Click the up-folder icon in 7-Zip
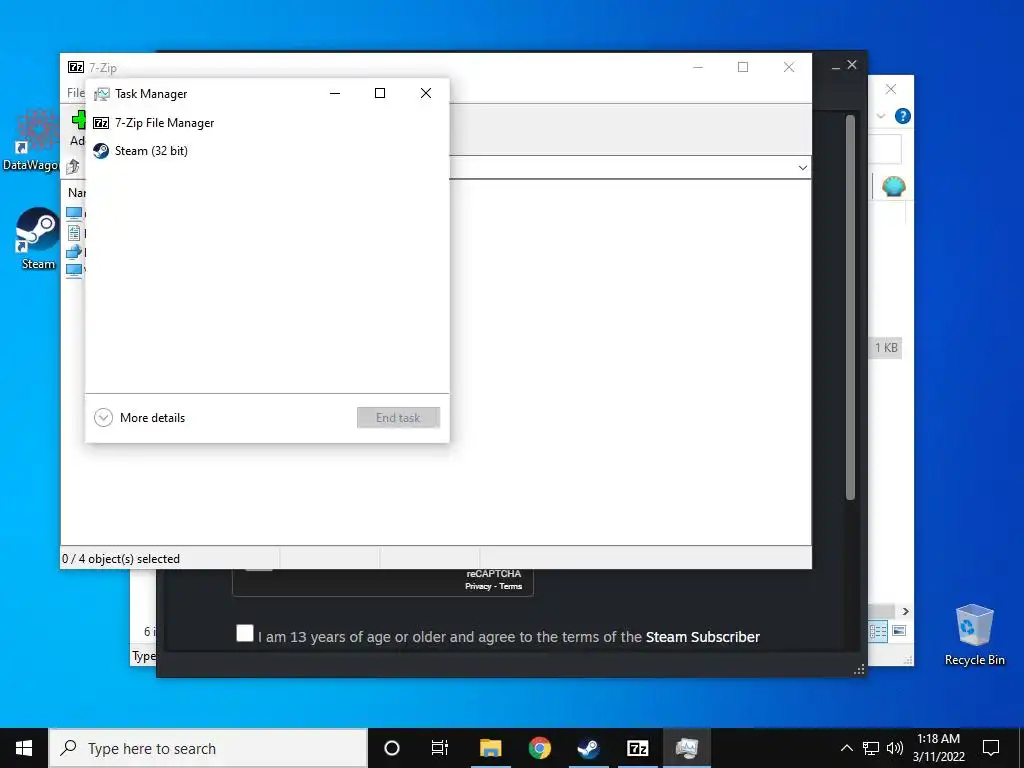1024x768 pixels. point(73,167)
